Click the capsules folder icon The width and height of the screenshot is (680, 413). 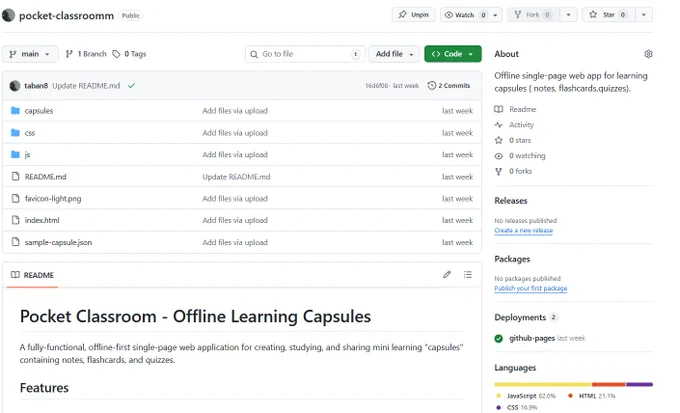pyautogui.click(x=15, y=111)
